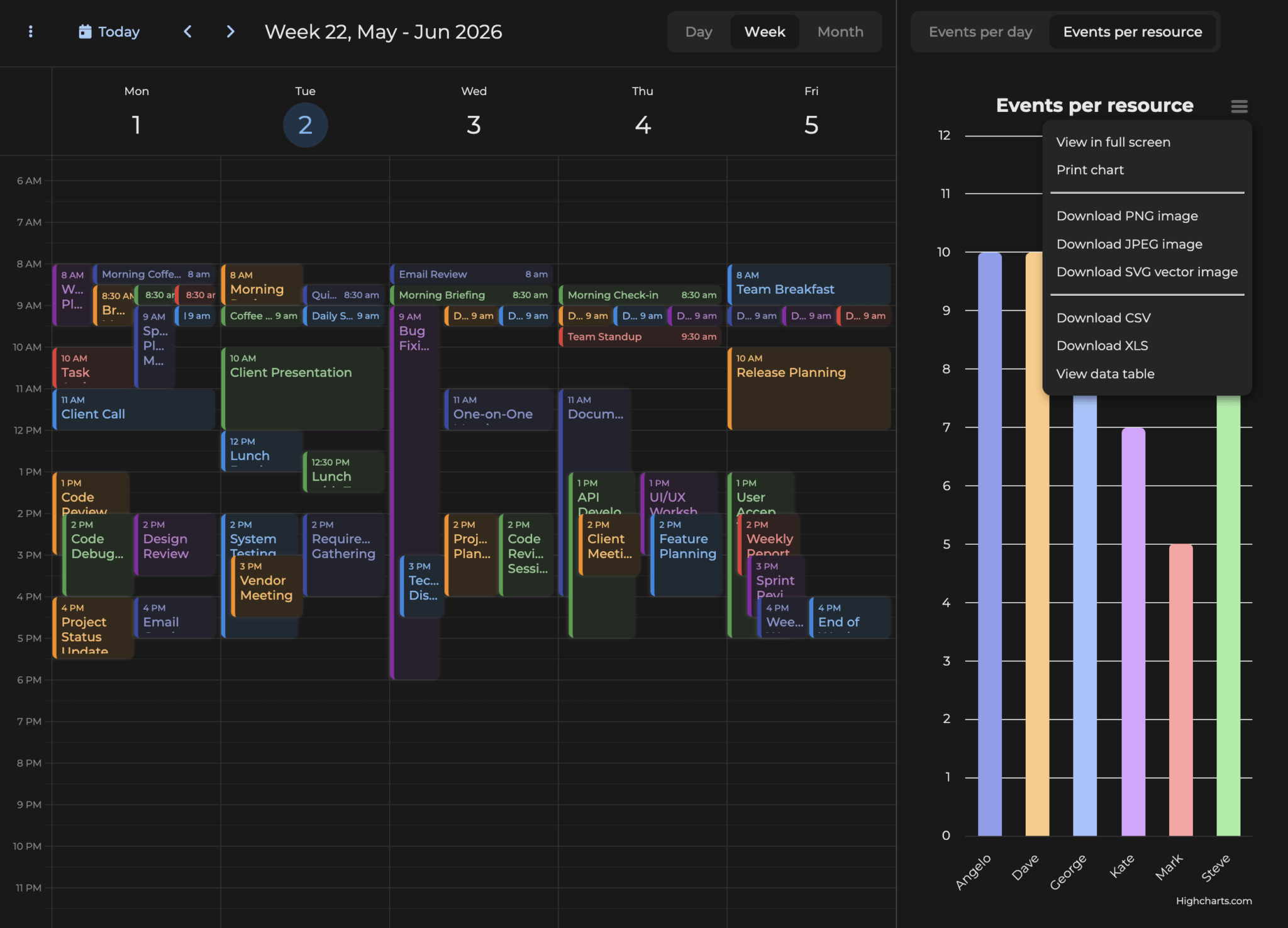Open the Highcharts.com credits link

(x=1213, y=901)
